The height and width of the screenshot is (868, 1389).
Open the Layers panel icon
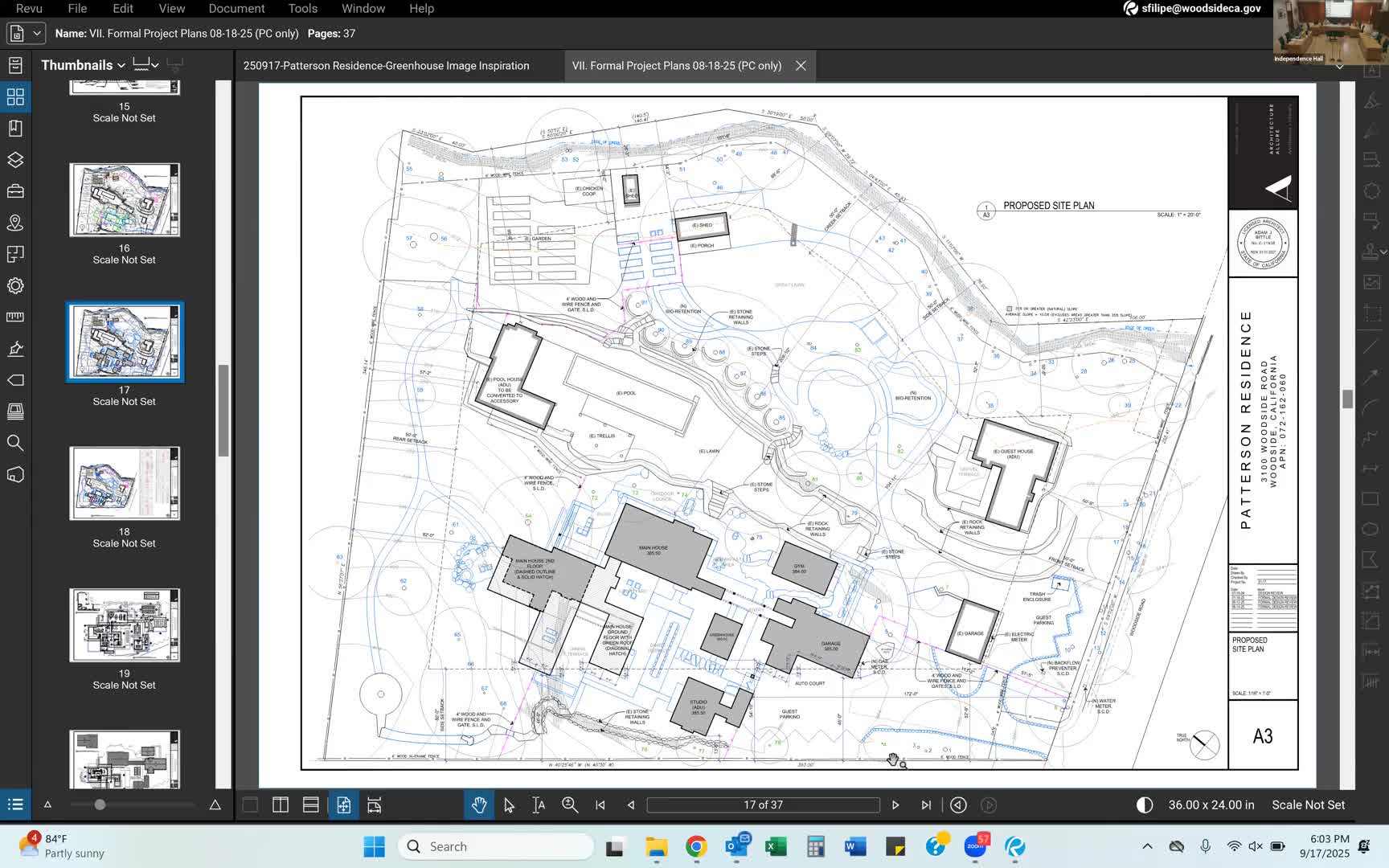[15, 160]
